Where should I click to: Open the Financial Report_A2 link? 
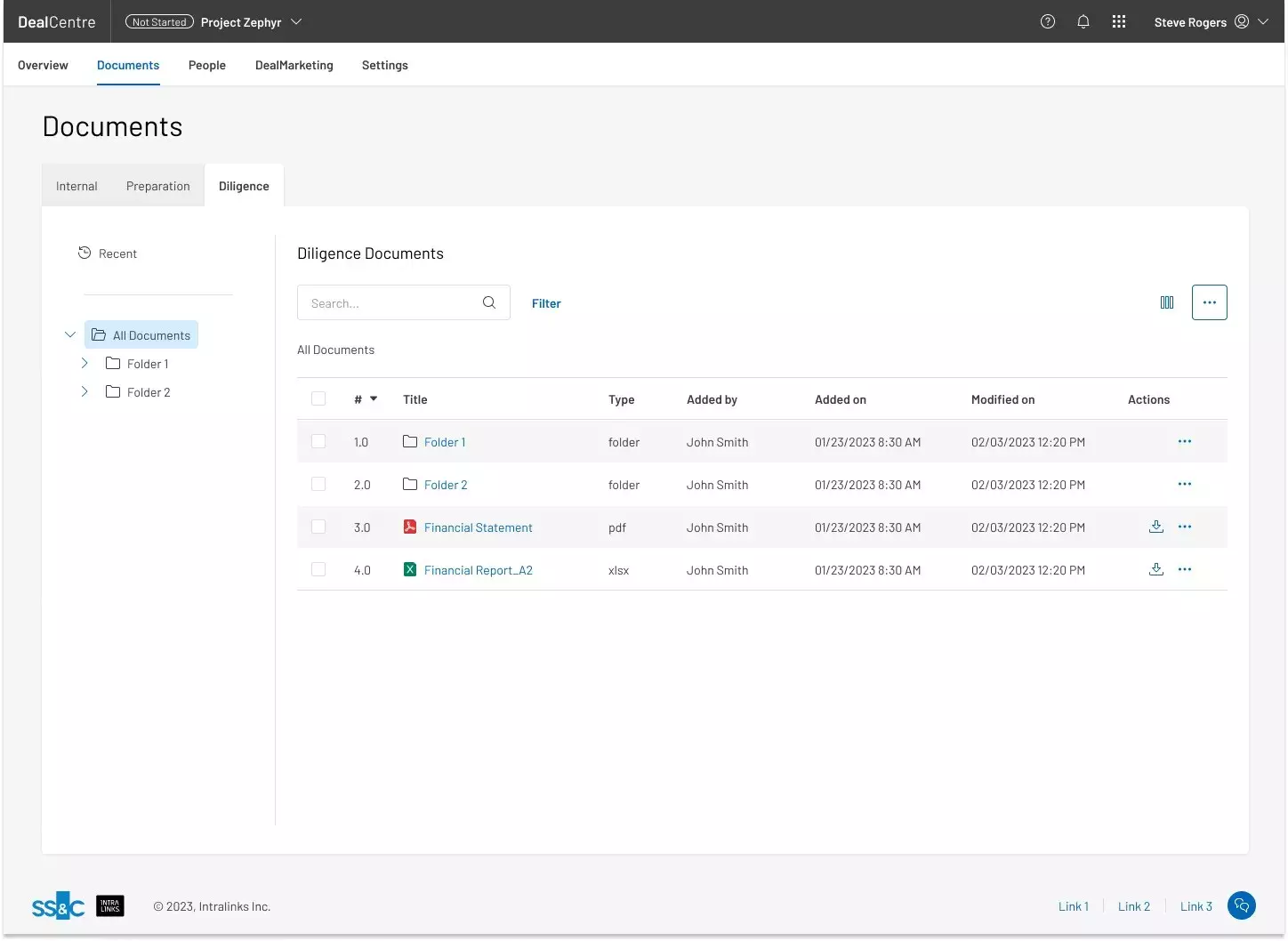pyautogui.click(x=479, y=570)
